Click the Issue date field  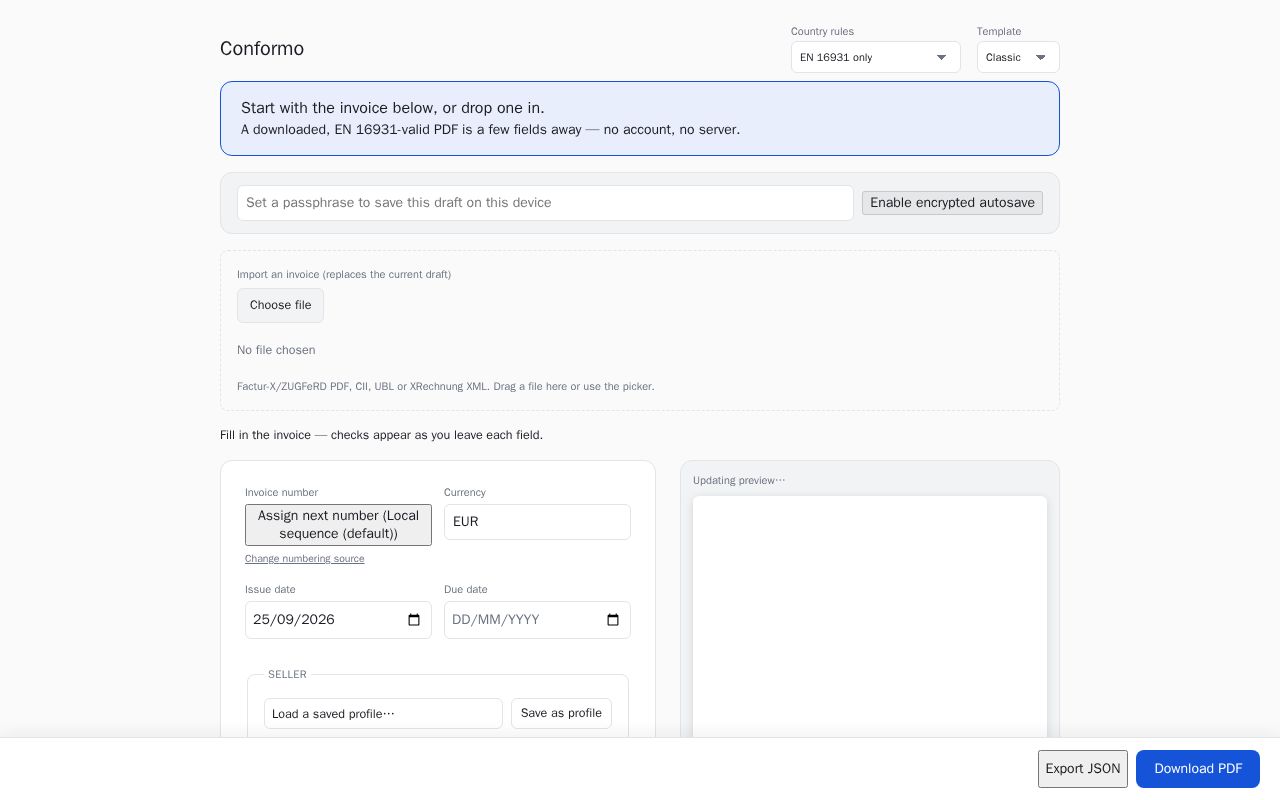pyautogui.click(x=338, y=620)
